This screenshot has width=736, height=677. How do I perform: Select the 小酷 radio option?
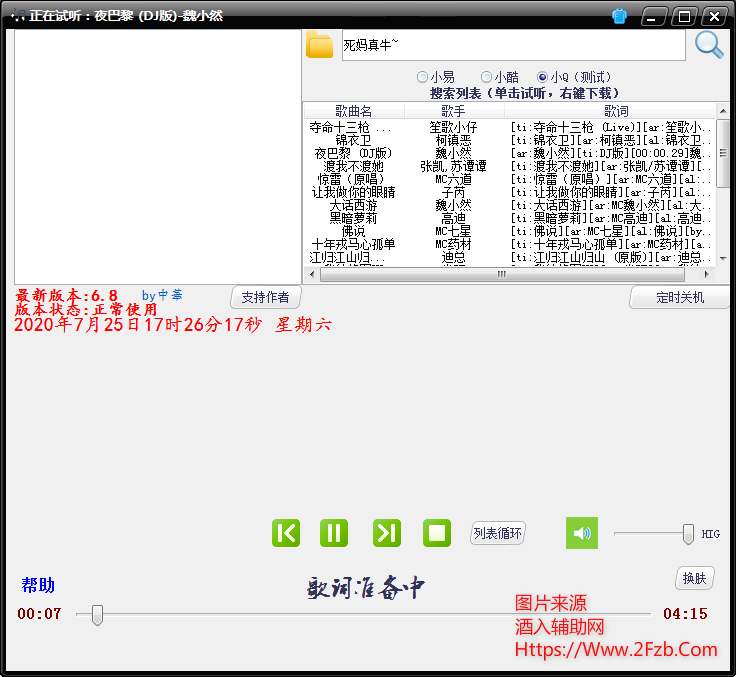tap(487, 77)
